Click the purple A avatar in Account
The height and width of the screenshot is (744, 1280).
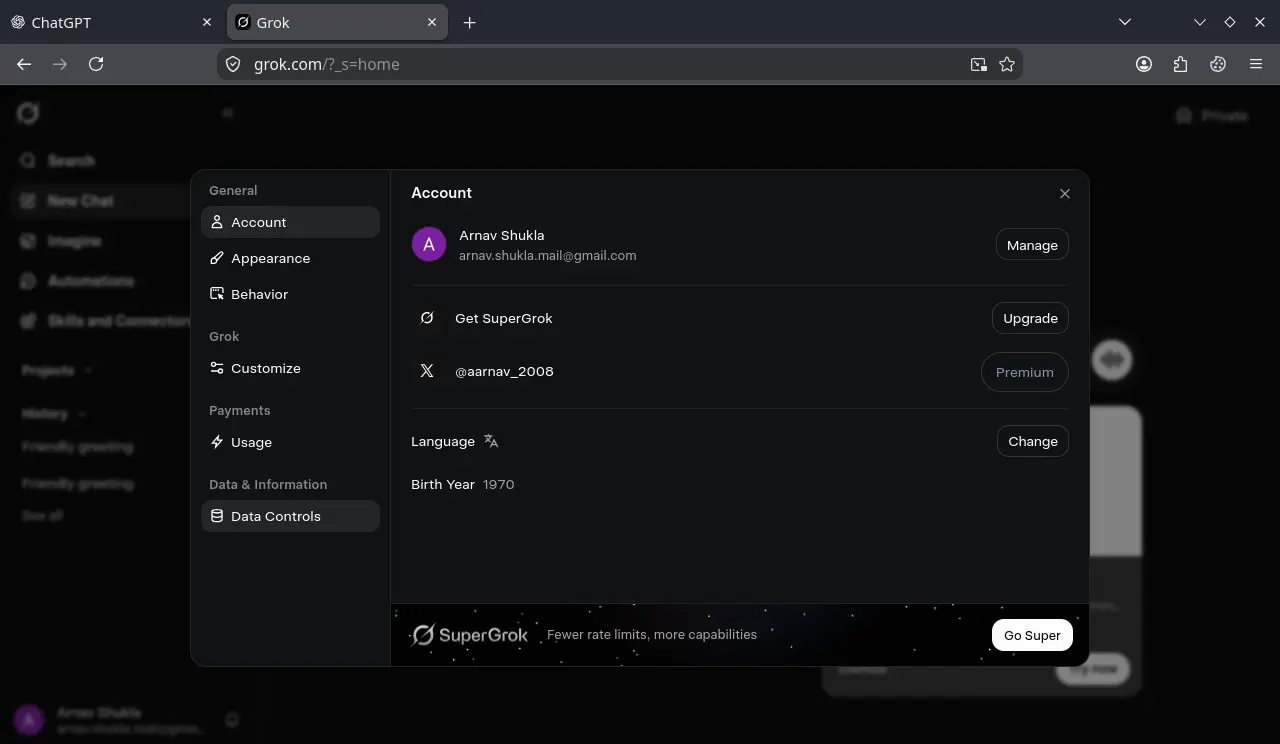click(x=429, y=245)
